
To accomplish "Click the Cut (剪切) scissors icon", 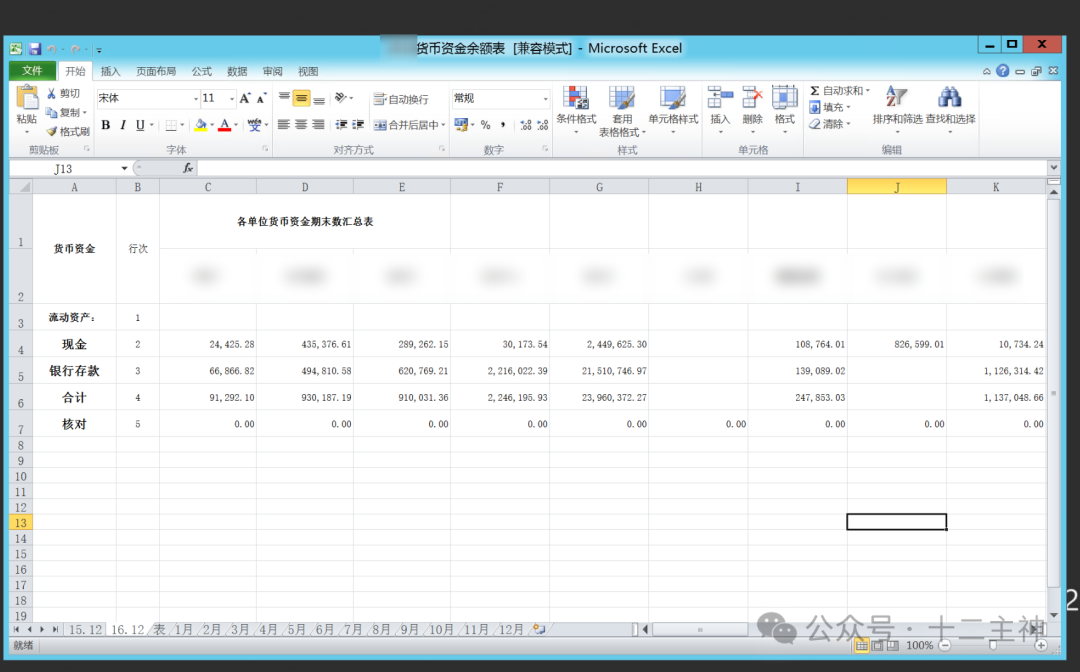I will [x=52, y=93].
